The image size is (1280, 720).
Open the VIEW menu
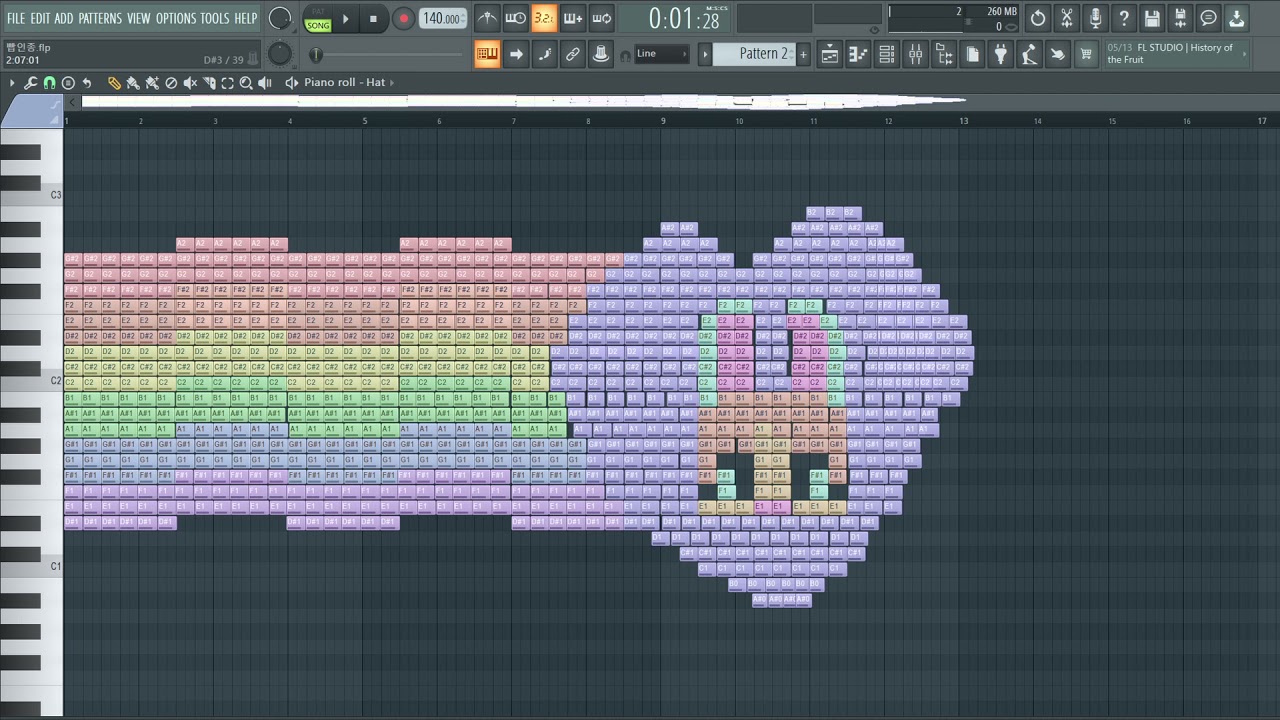(139, 18)
